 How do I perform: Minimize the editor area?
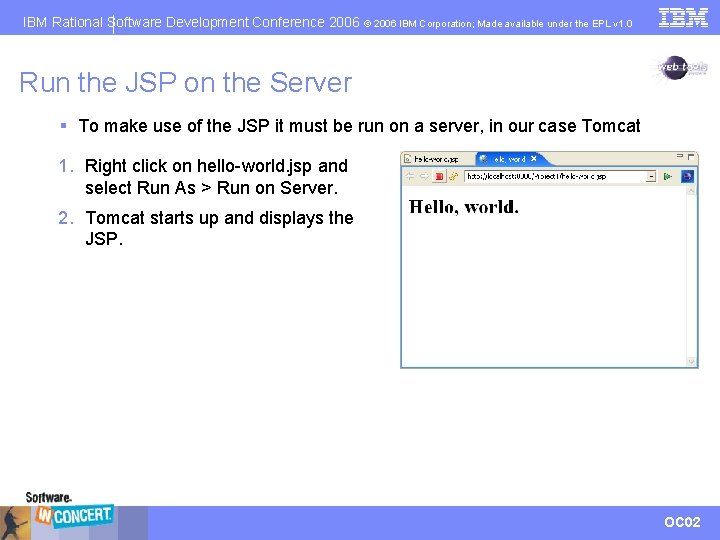(680, 156)
